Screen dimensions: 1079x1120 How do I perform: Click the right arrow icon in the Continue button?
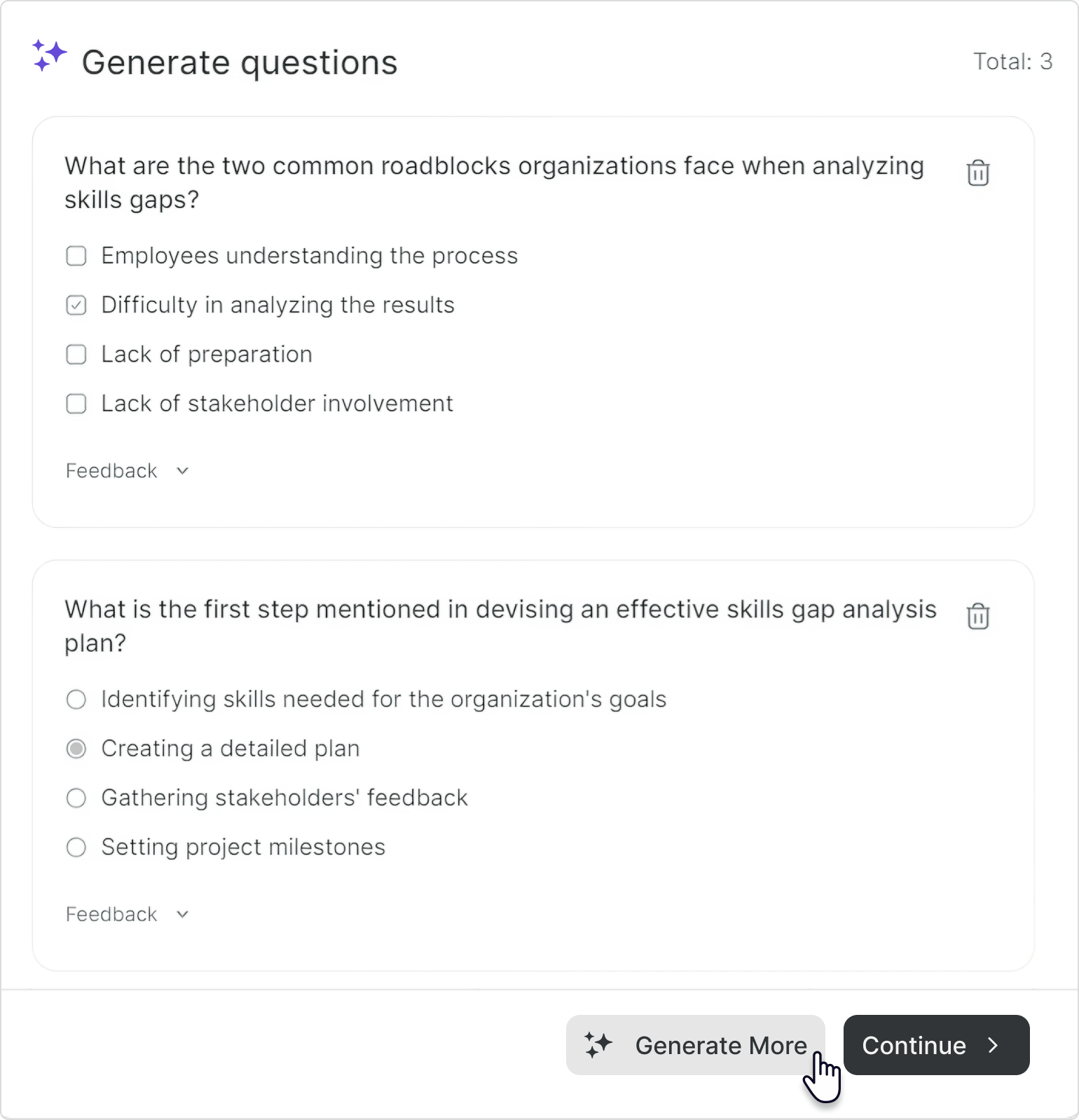point(994,1045)
